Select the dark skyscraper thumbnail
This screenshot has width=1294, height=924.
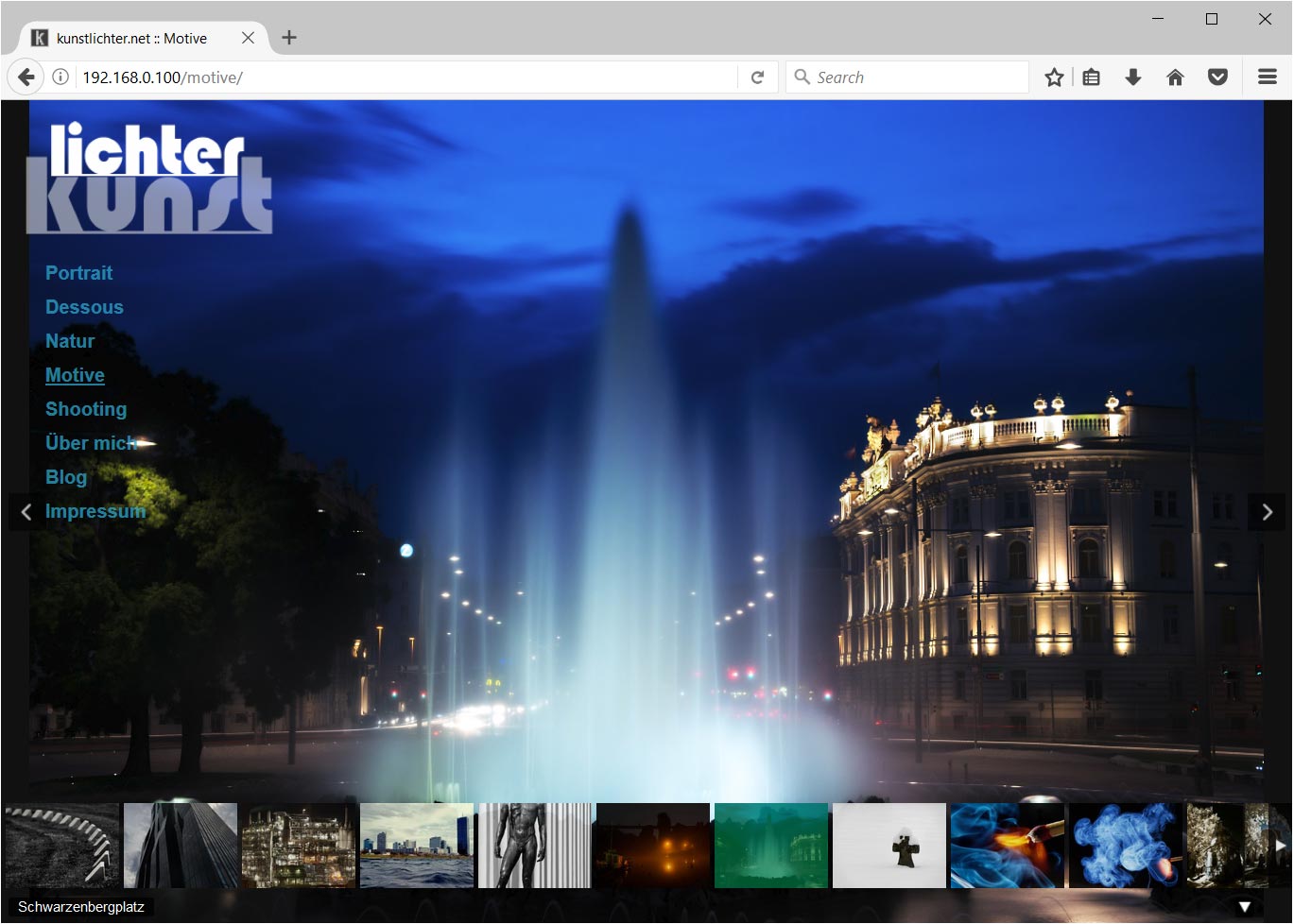tap(181, 846)
